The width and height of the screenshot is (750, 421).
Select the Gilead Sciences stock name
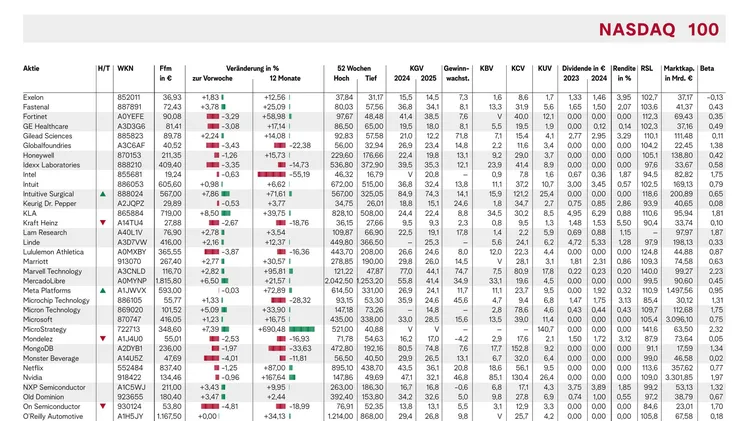[x=47, y=136]
